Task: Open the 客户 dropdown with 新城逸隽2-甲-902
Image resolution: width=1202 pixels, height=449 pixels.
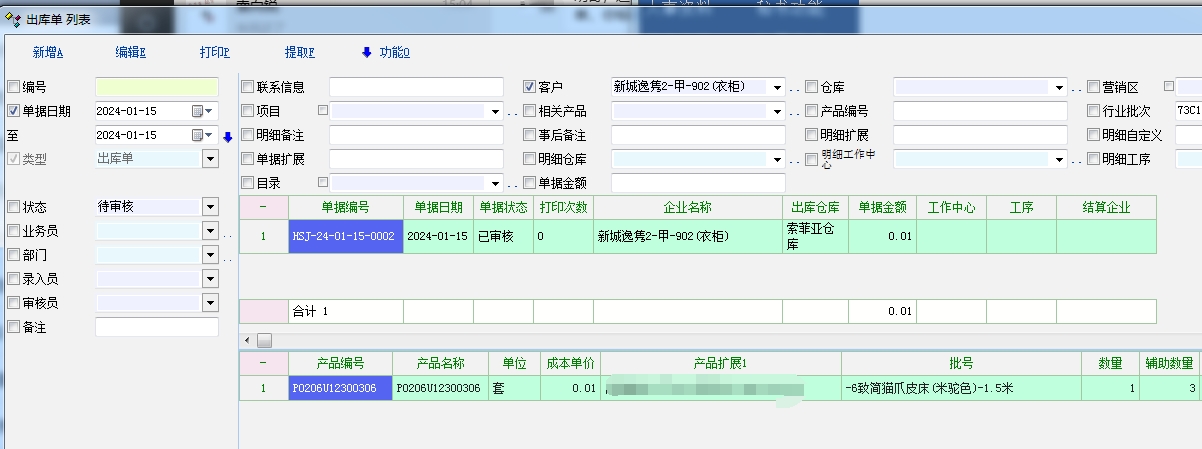Action: click(777, 87)
